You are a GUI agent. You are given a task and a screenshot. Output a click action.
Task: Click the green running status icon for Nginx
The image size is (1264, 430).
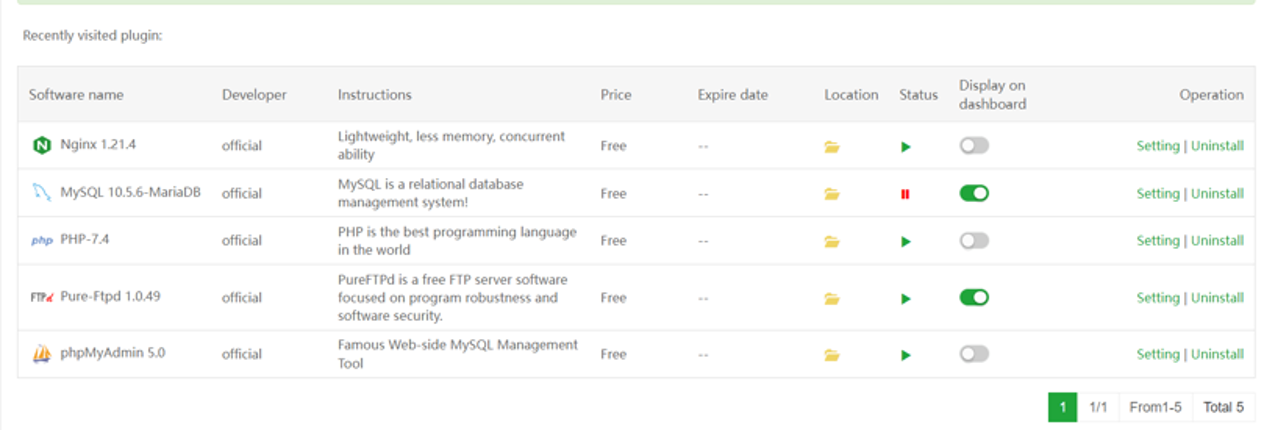[x=906, y=146]
